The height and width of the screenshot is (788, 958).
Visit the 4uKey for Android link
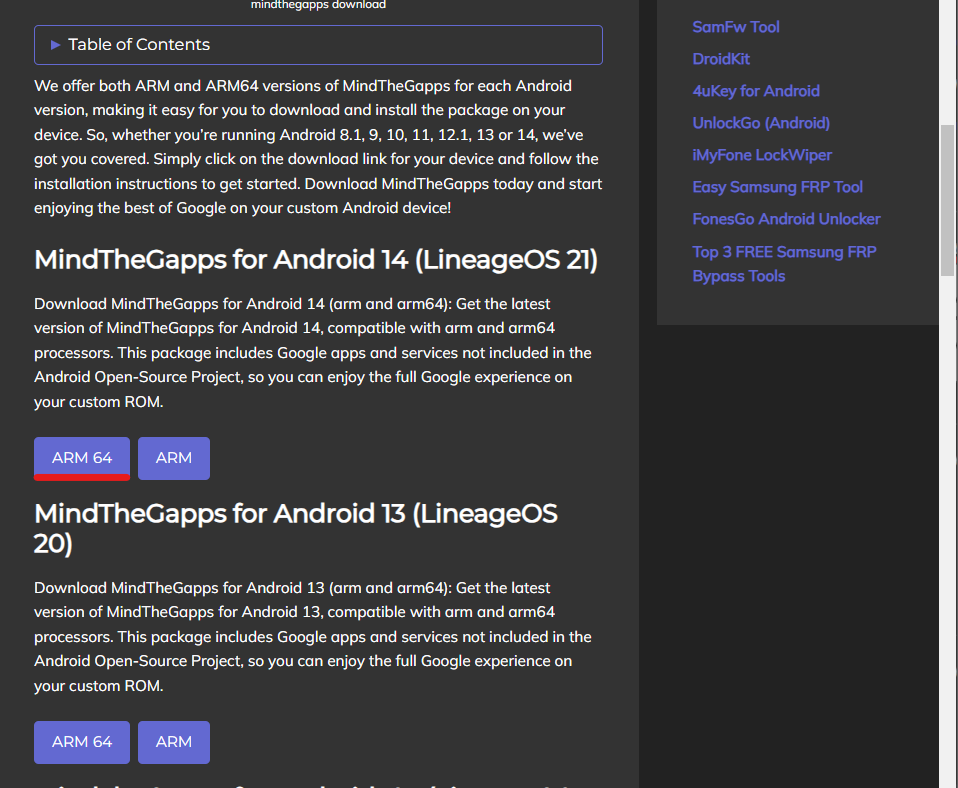[x=756, y=91]
